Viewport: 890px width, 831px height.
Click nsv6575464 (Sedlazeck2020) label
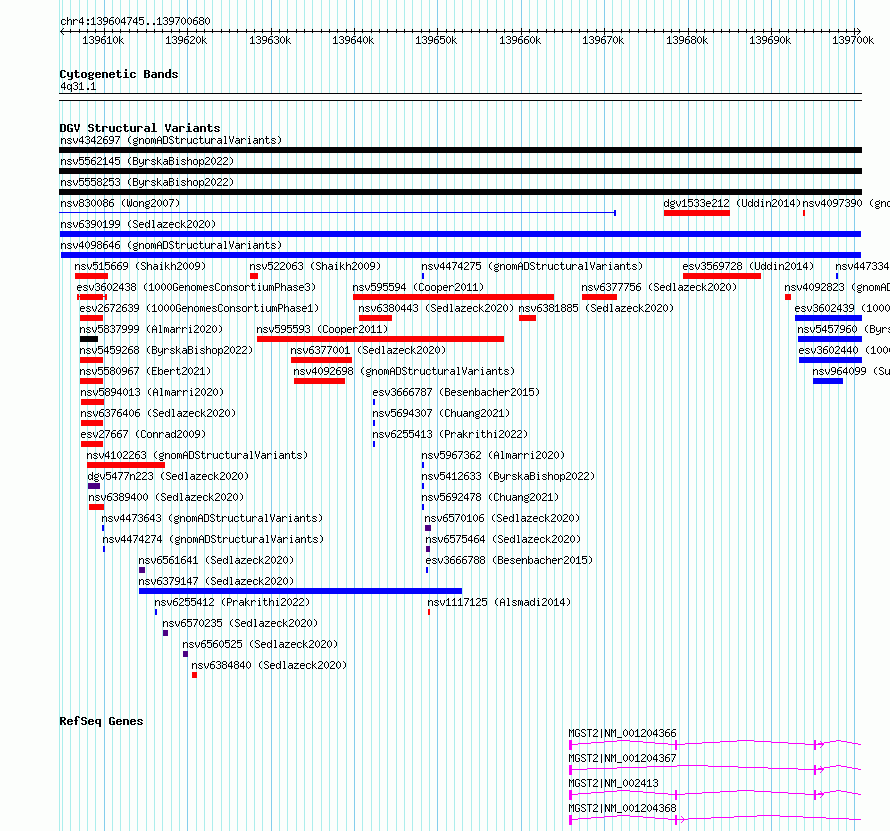[x=503, y=539]
